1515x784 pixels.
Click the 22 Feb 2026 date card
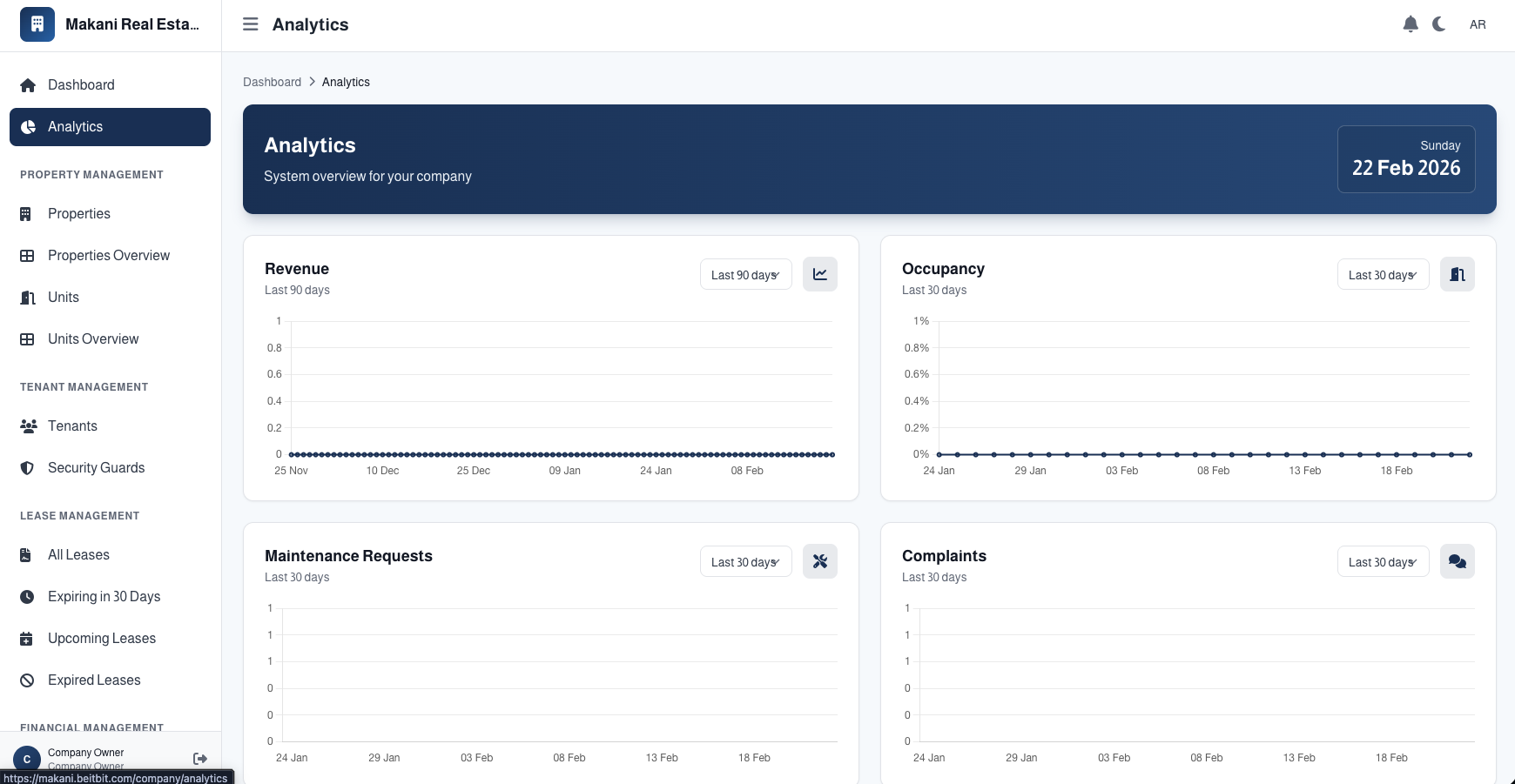(1406, 159)
